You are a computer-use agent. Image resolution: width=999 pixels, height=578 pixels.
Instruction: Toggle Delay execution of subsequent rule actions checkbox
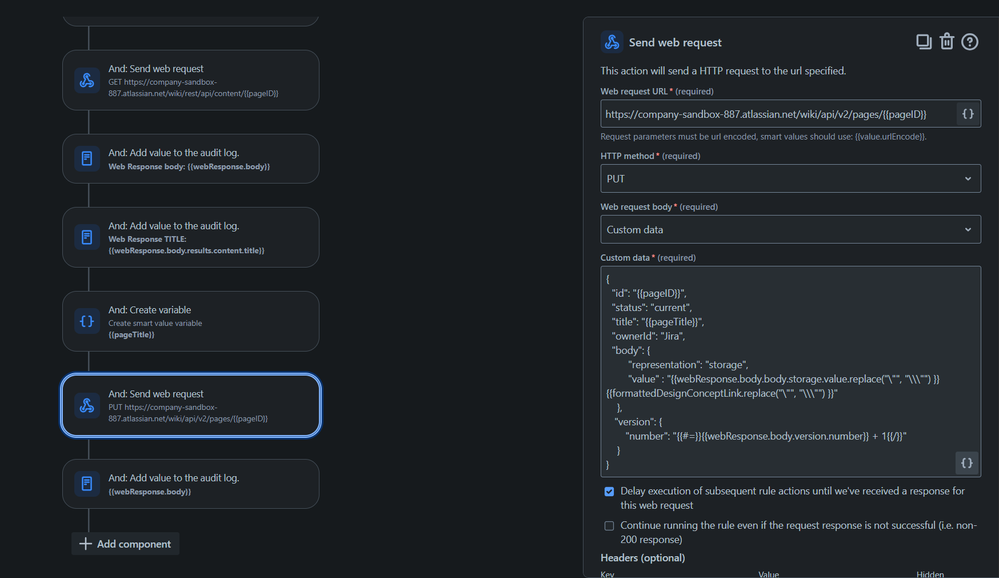pos(609,491)
